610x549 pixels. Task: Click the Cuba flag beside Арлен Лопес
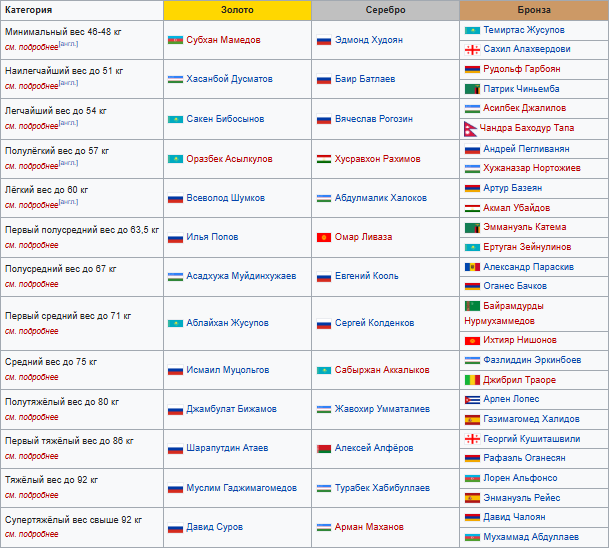click(471, 400)
